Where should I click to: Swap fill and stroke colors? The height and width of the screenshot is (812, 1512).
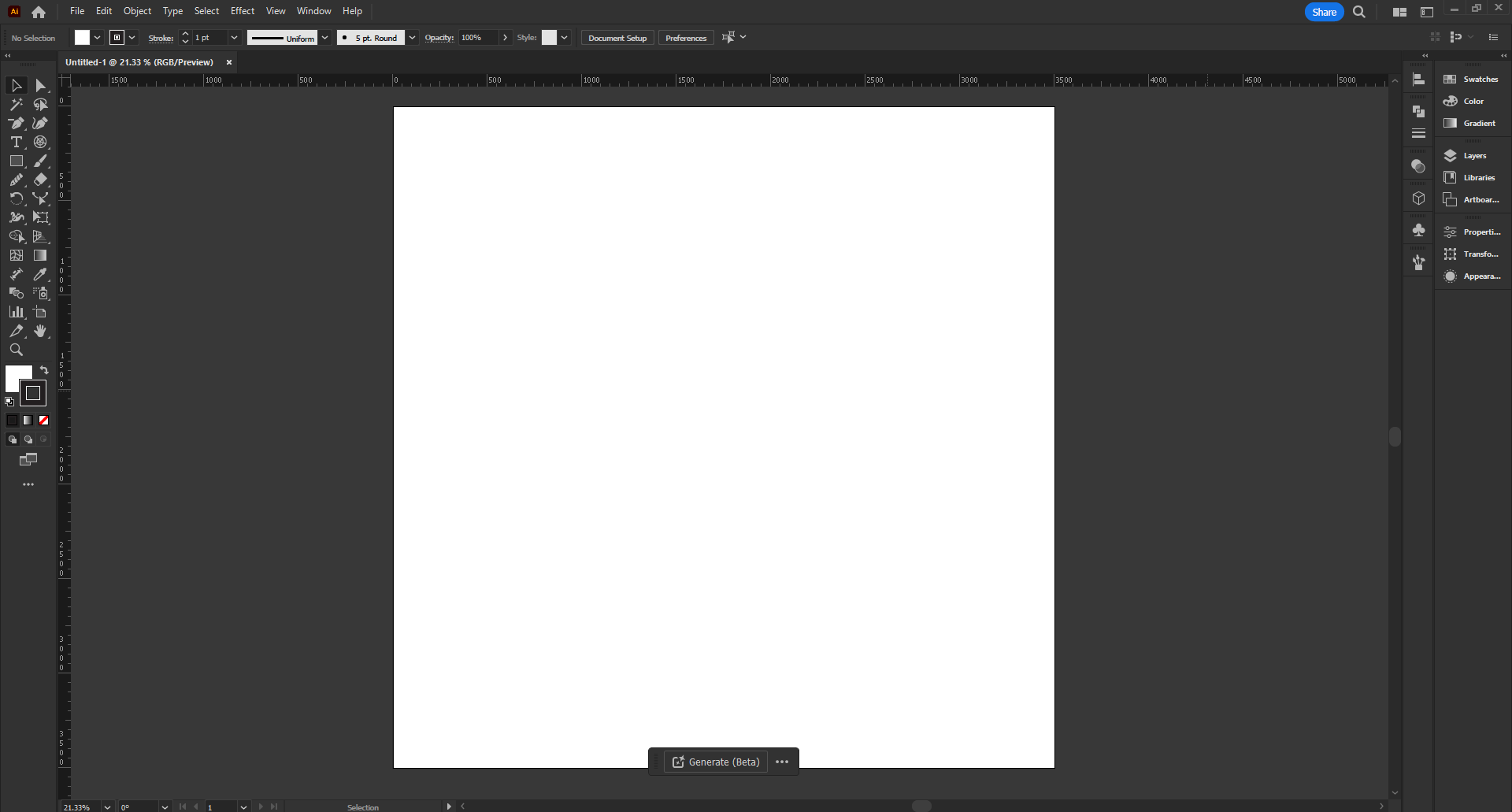(44, 370)
